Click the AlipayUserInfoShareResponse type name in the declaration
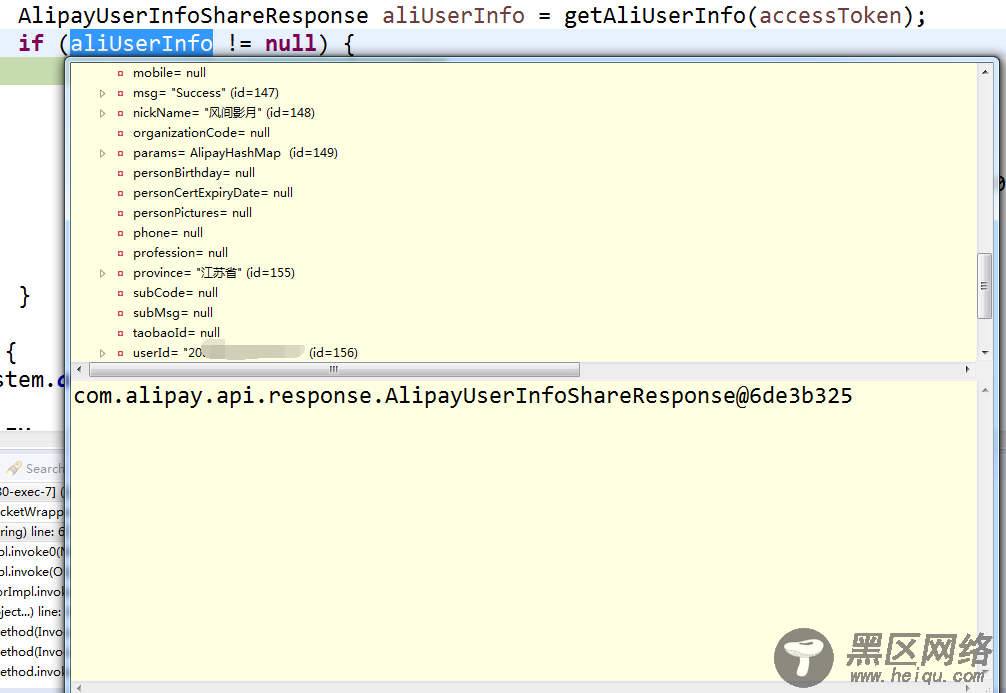Viewport: 1006px width, 693px height. click(x=193, y=15)
